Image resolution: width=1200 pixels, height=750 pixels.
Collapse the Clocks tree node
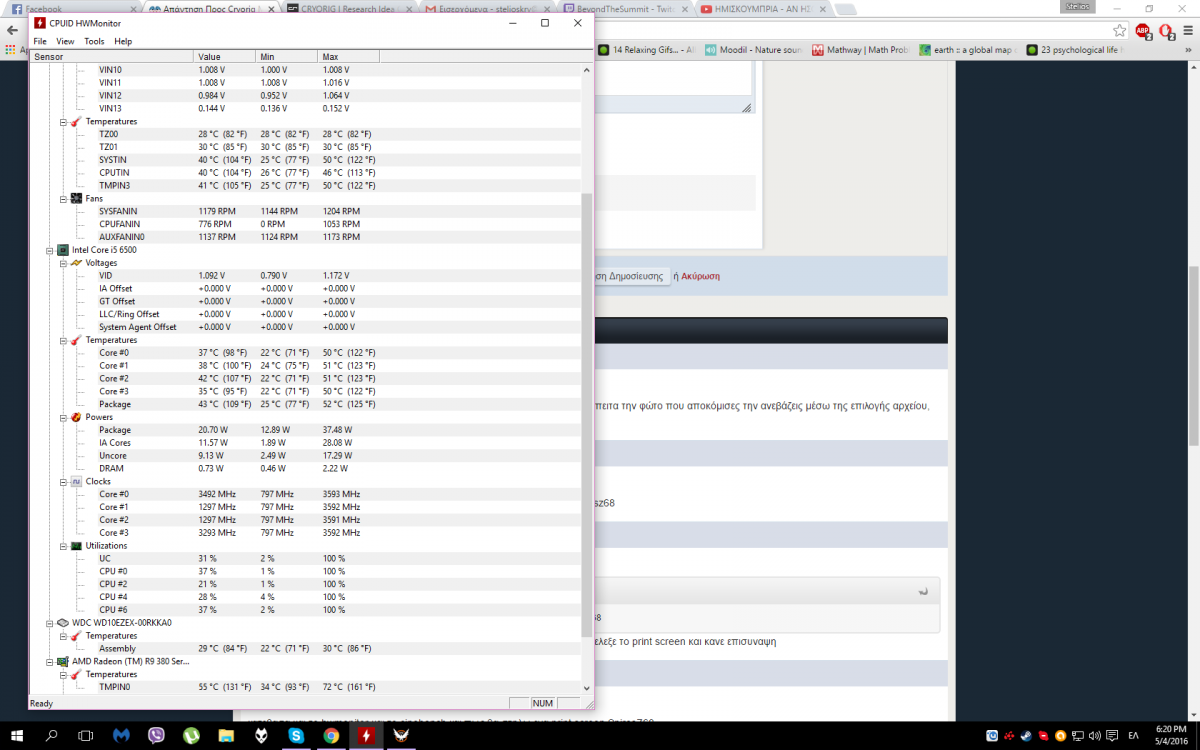pos(62,481)
